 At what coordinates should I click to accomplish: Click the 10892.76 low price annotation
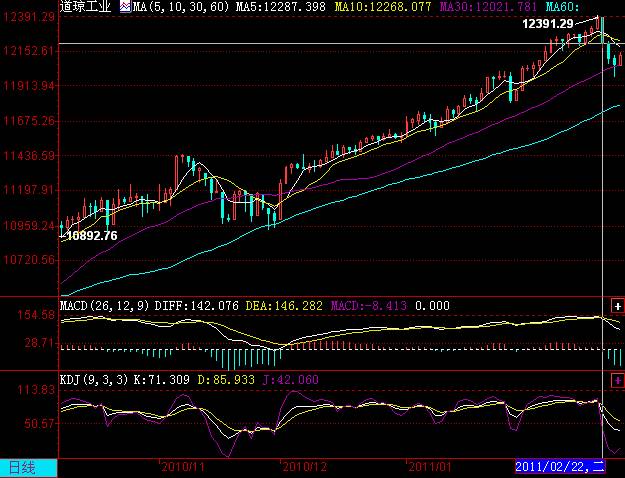tap(92, 236)
